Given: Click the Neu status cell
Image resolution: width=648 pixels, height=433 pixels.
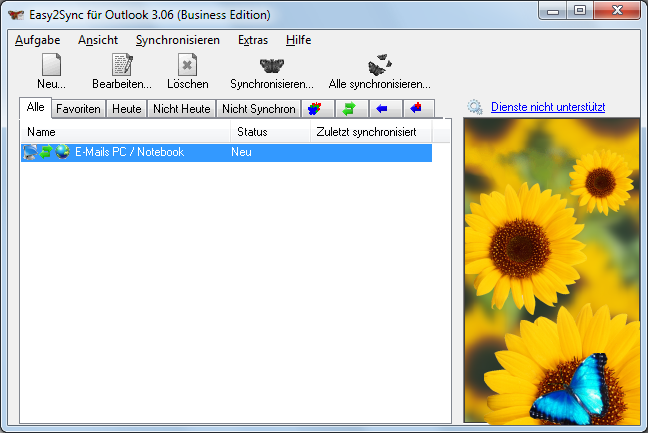Looking at the screenshot, I should [241, 152].
